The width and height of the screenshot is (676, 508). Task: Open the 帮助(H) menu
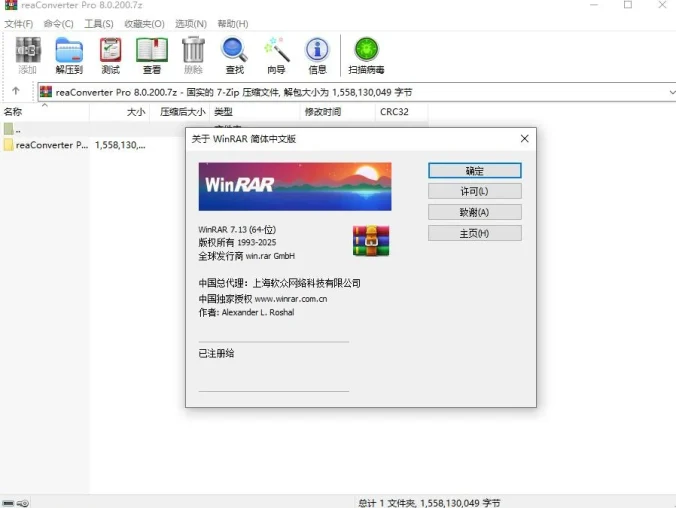click(233, 24)
